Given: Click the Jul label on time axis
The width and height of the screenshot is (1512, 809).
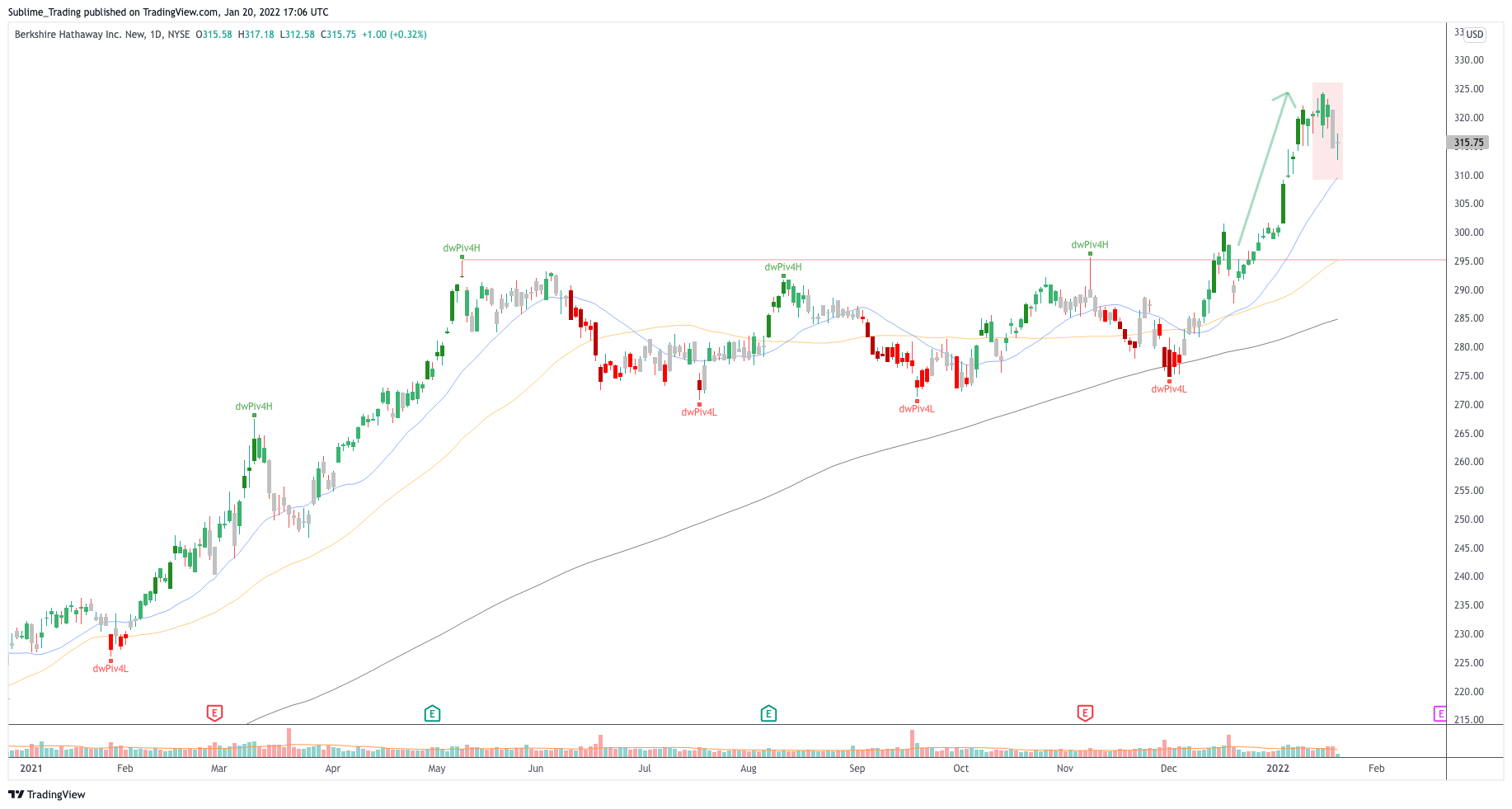Looking at the screenshot, I should point(645,769).
